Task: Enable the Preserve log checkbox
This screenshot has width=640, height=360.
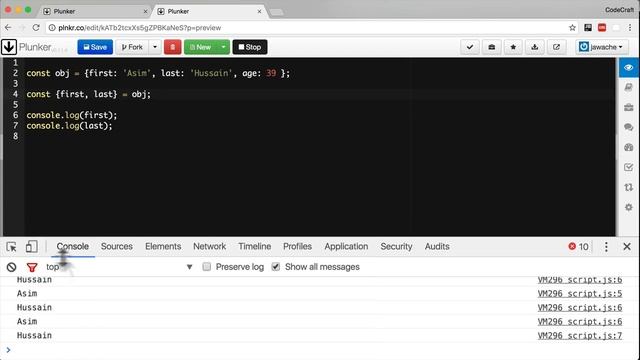Action: (207, 267)
